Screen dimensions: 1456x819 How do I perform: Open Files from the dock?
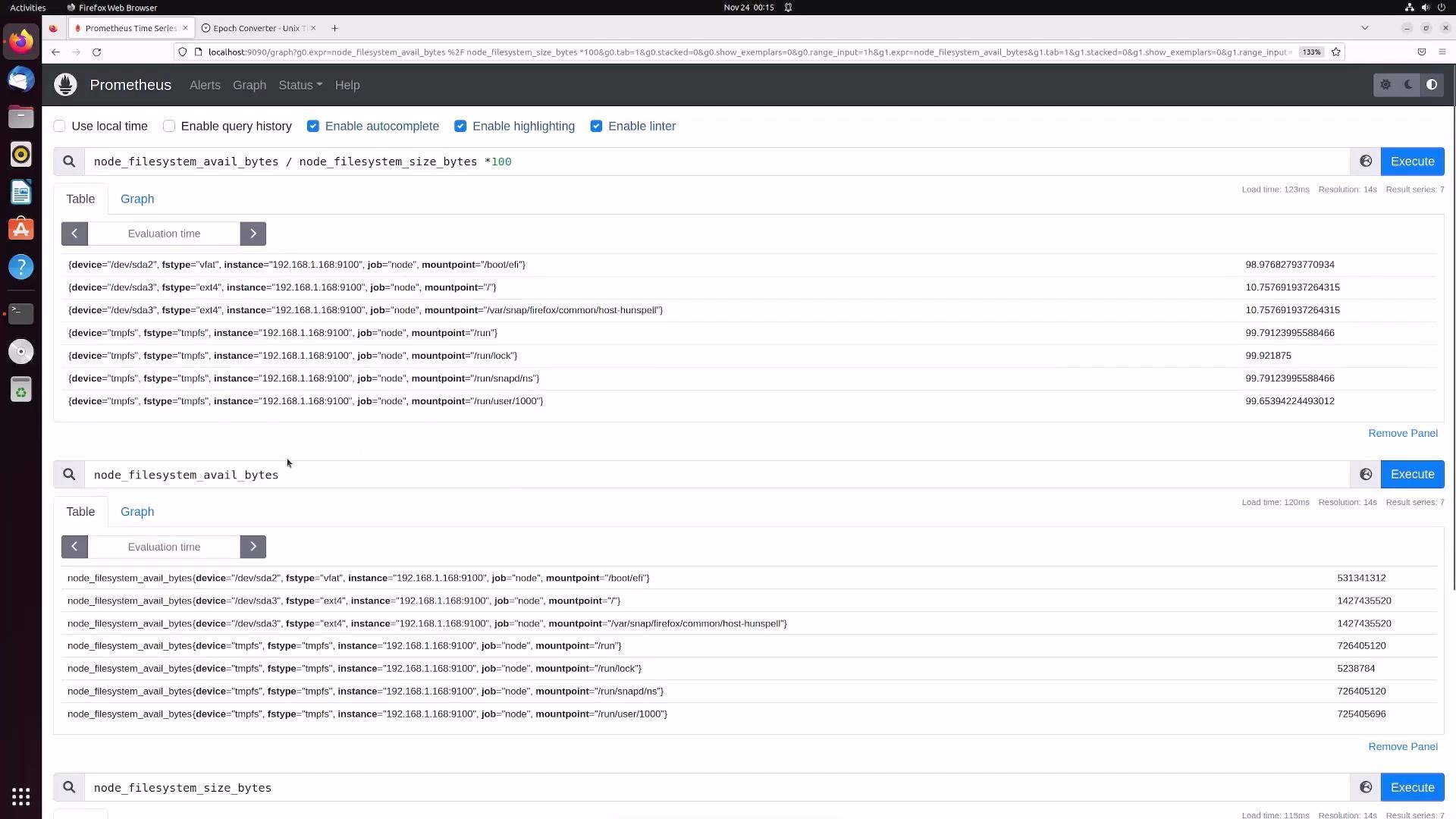[21, 117]
